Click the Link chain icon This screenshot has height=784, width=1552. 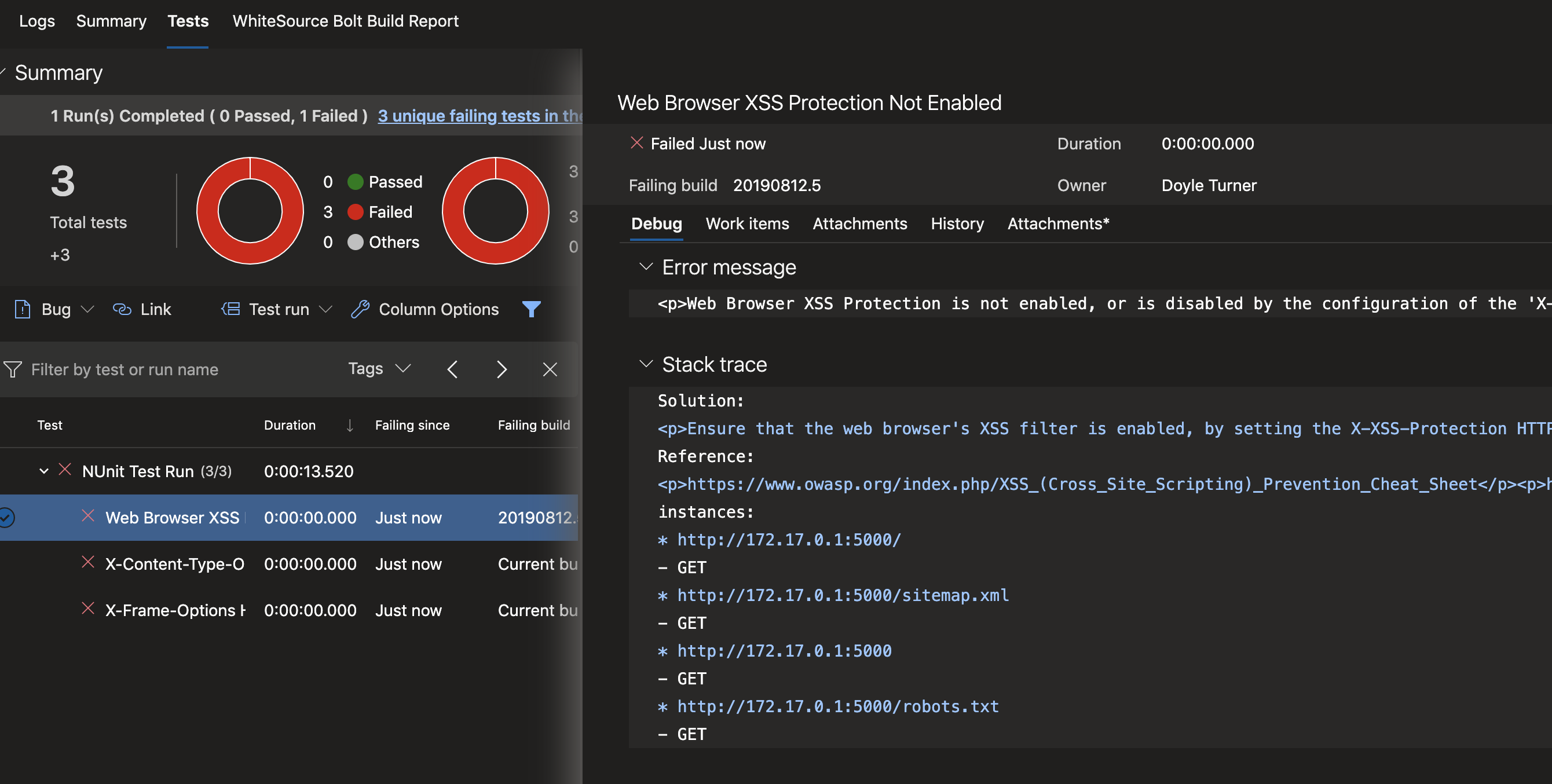coord(122,309)
